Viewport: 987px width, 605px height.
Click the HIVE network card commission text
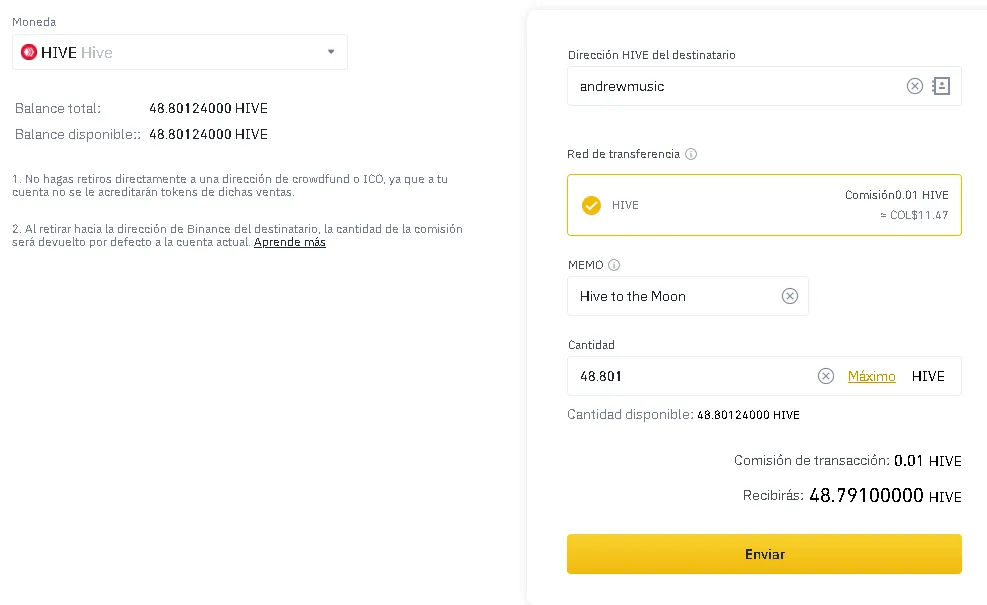click(x=896, y=195)
